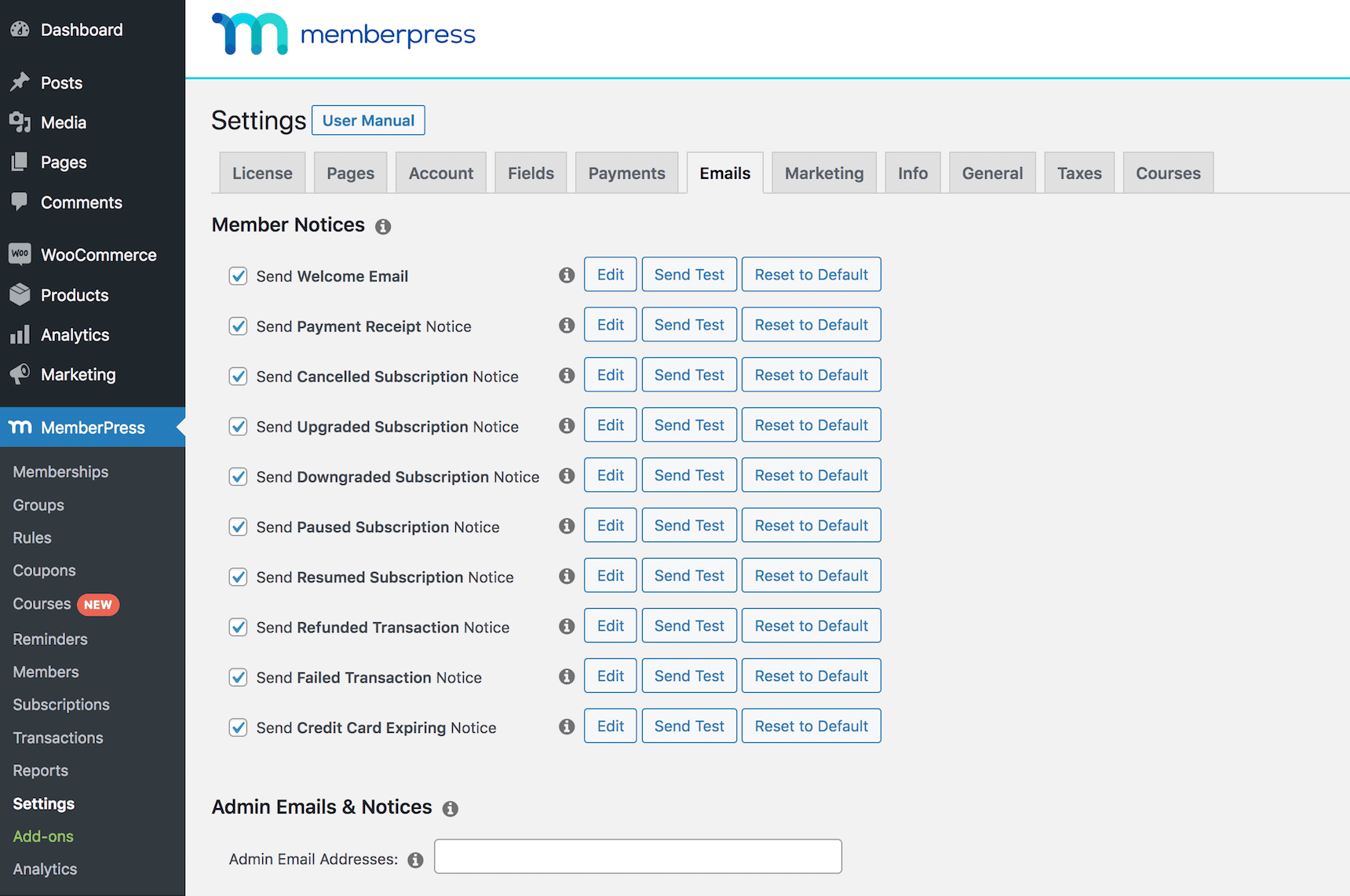The height and width of the screenshot is (896, 1350).
Task: Open Rules in MemberPress submenu
Action: [x=32, y=537]
